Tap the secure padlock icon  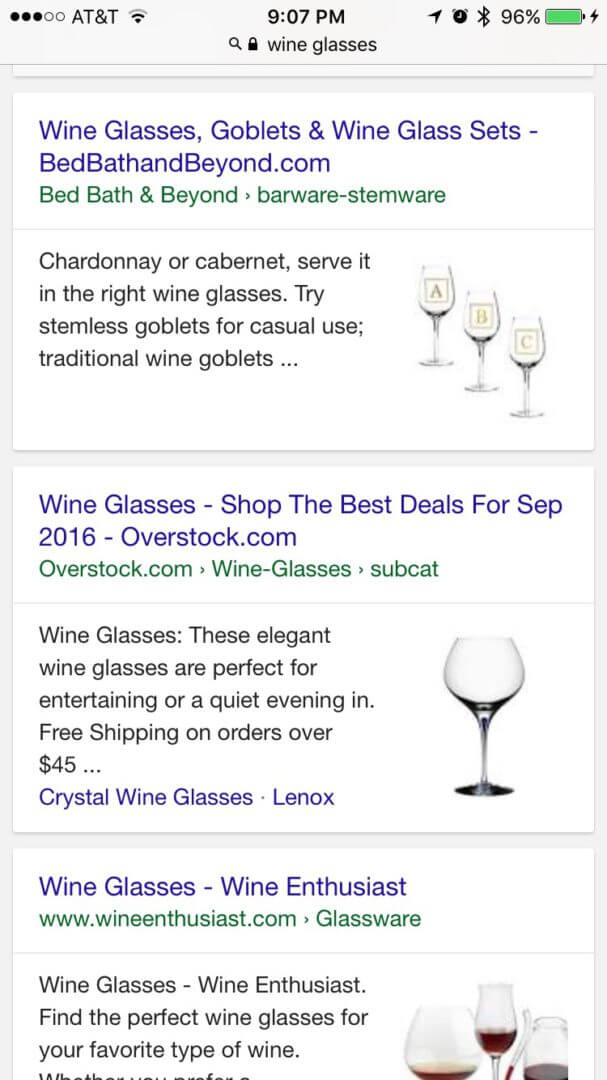252,44
